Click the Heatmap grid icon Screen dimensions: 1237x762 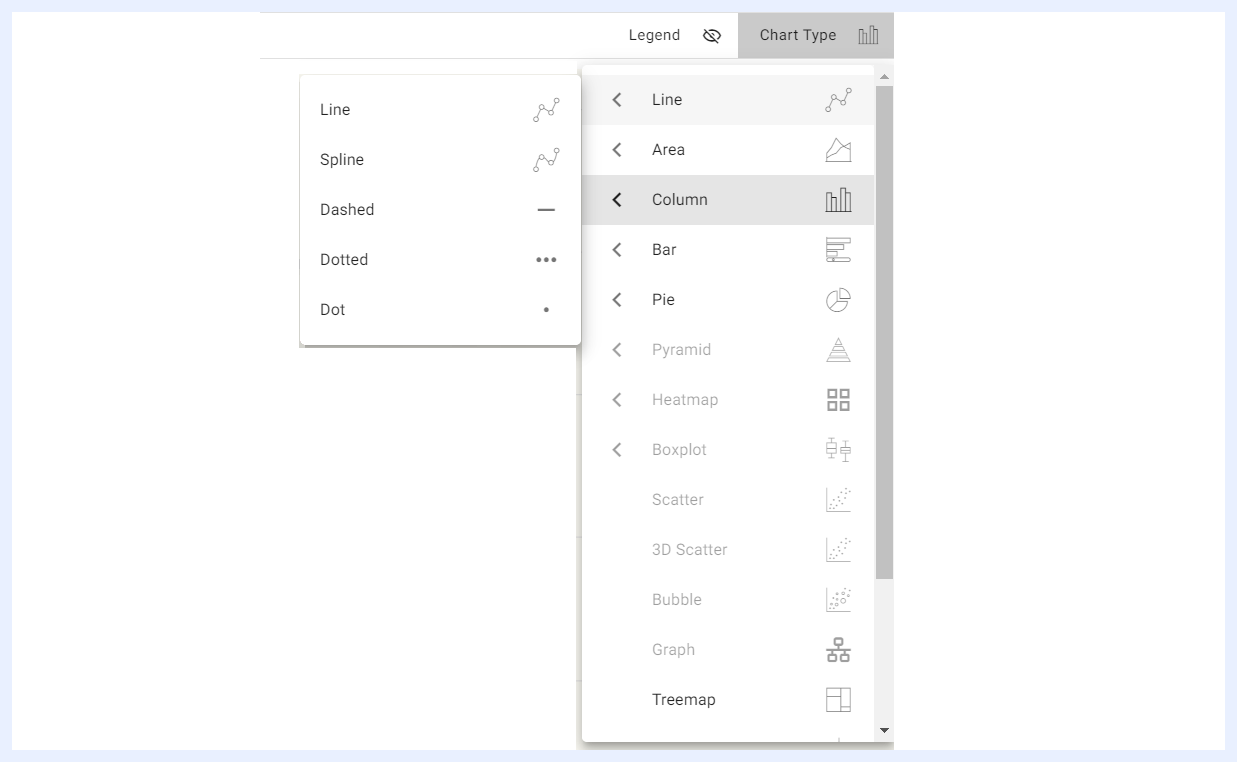(838, 400)
